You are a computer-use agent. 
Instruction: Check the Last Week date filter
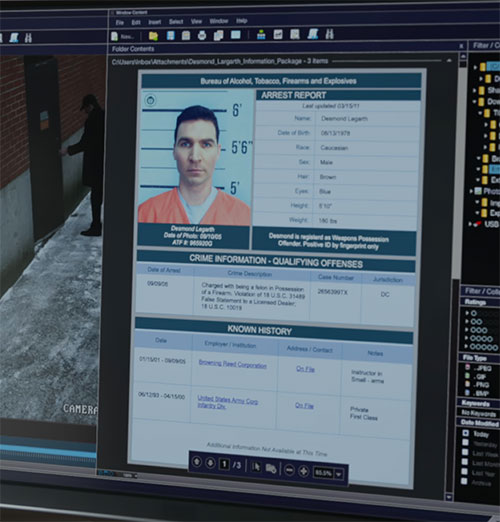[465, 452]
